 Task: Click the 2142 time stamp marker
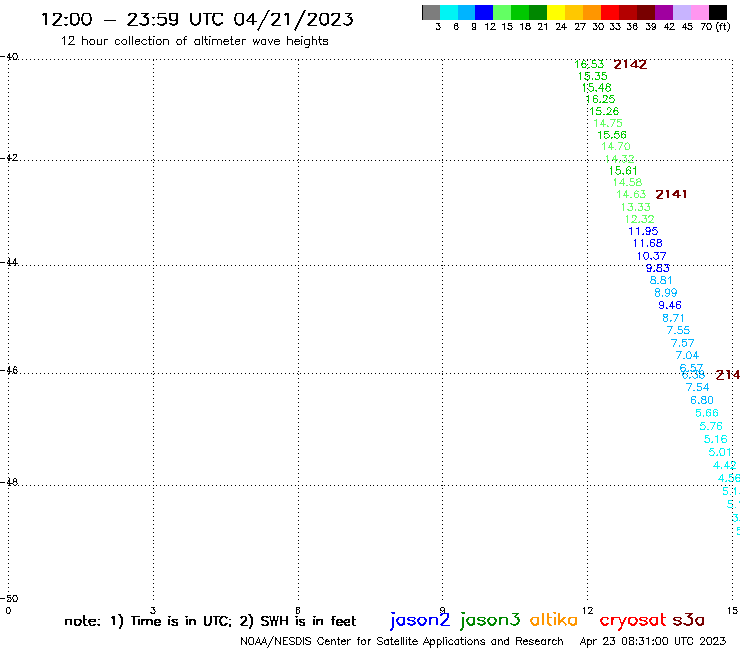[630, 64]
